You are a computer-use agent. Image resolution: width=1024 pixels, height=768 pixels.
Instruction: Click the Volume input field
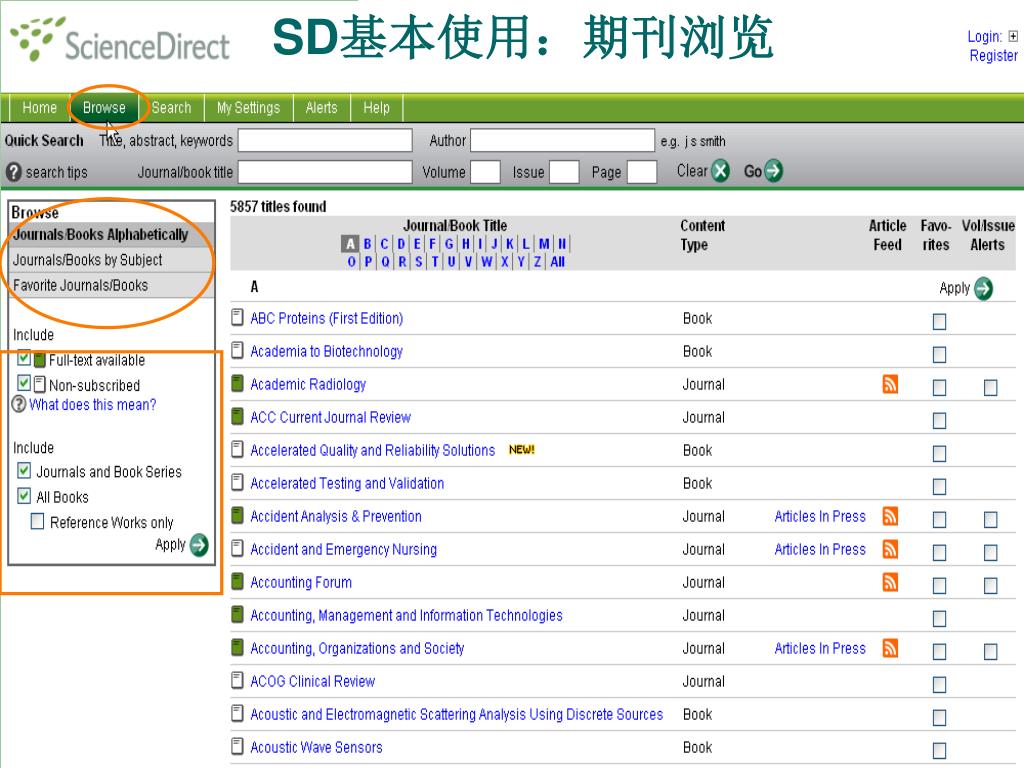[485, 172]
